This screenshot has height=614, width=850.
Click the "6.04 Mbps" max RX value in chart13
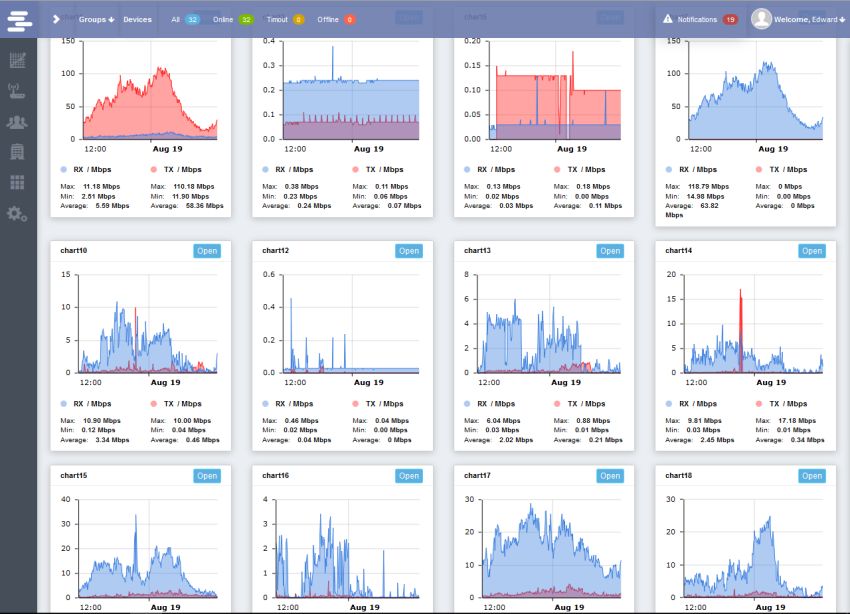(x=503, y=421)
